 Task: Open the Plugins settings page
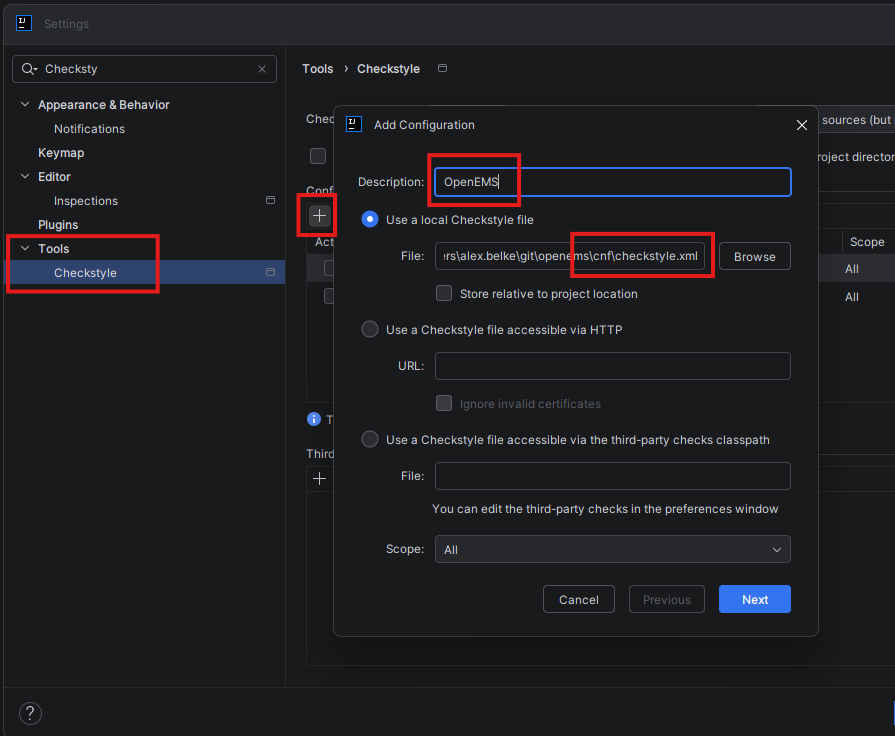58,225
